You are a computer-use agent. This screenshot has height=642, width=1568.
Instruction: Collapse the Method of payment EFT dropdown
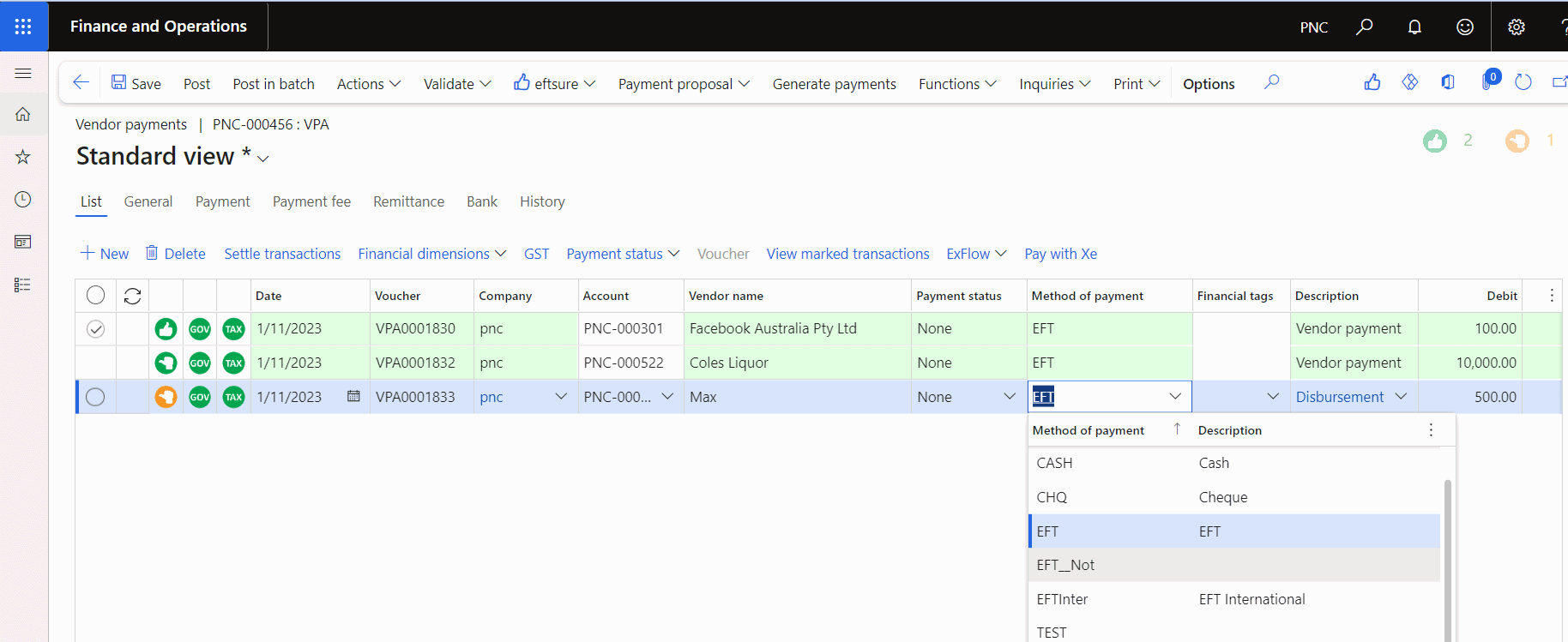(1175, 396)
